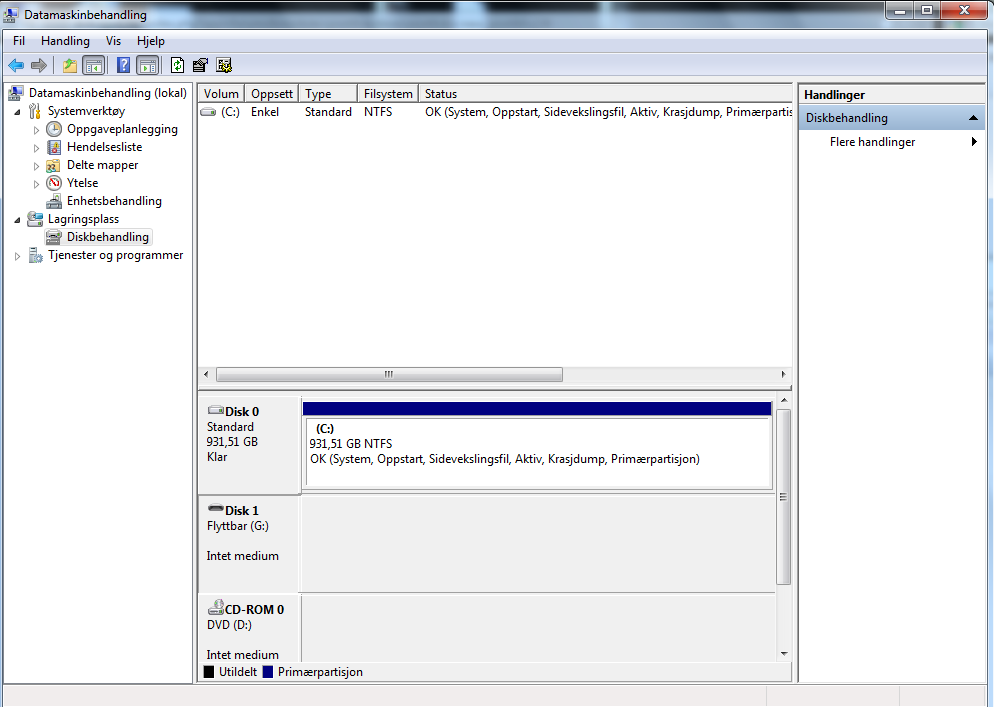Screen dimensions: 994x707
Task: Toggle the console tree pane toolbar button
Action: pos(93,65)
